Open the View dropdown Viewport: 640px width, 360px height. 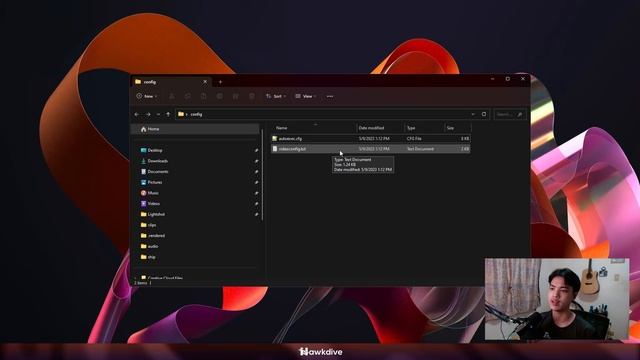[306, 96]
